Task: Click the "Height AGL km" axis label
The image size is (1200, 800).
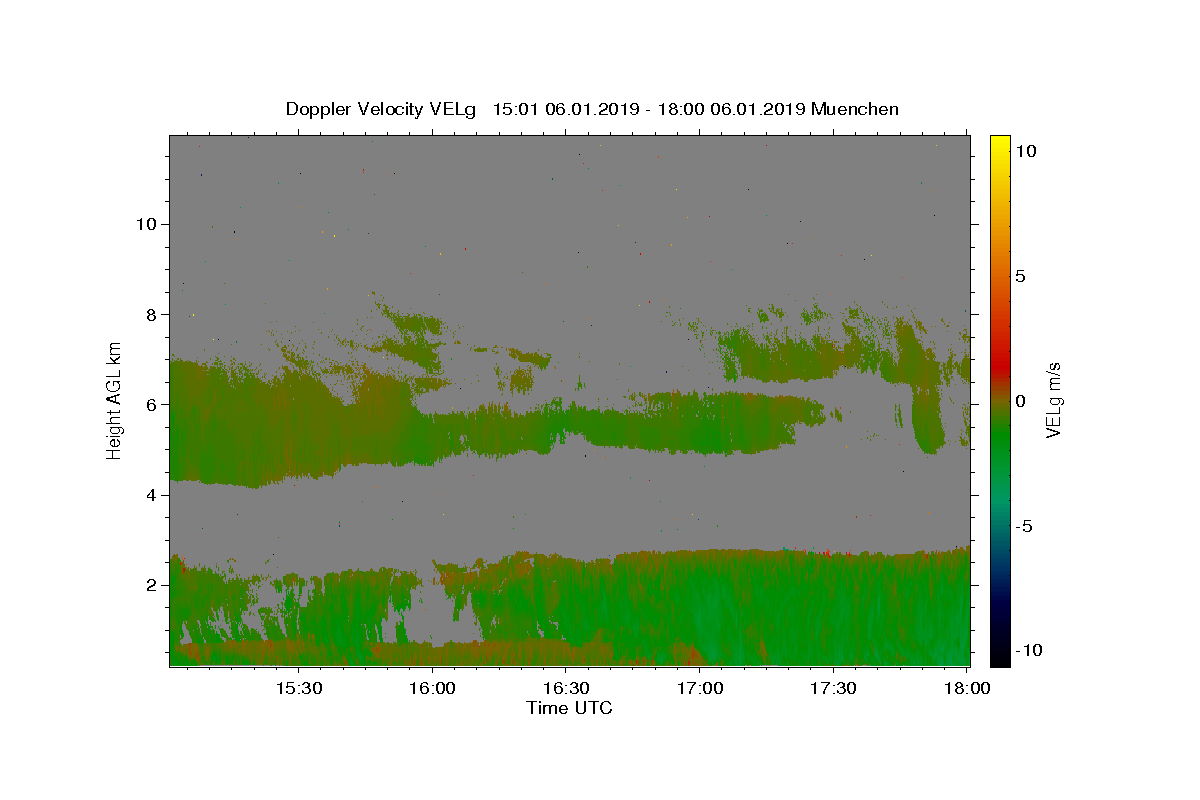Action: [115, 400]
